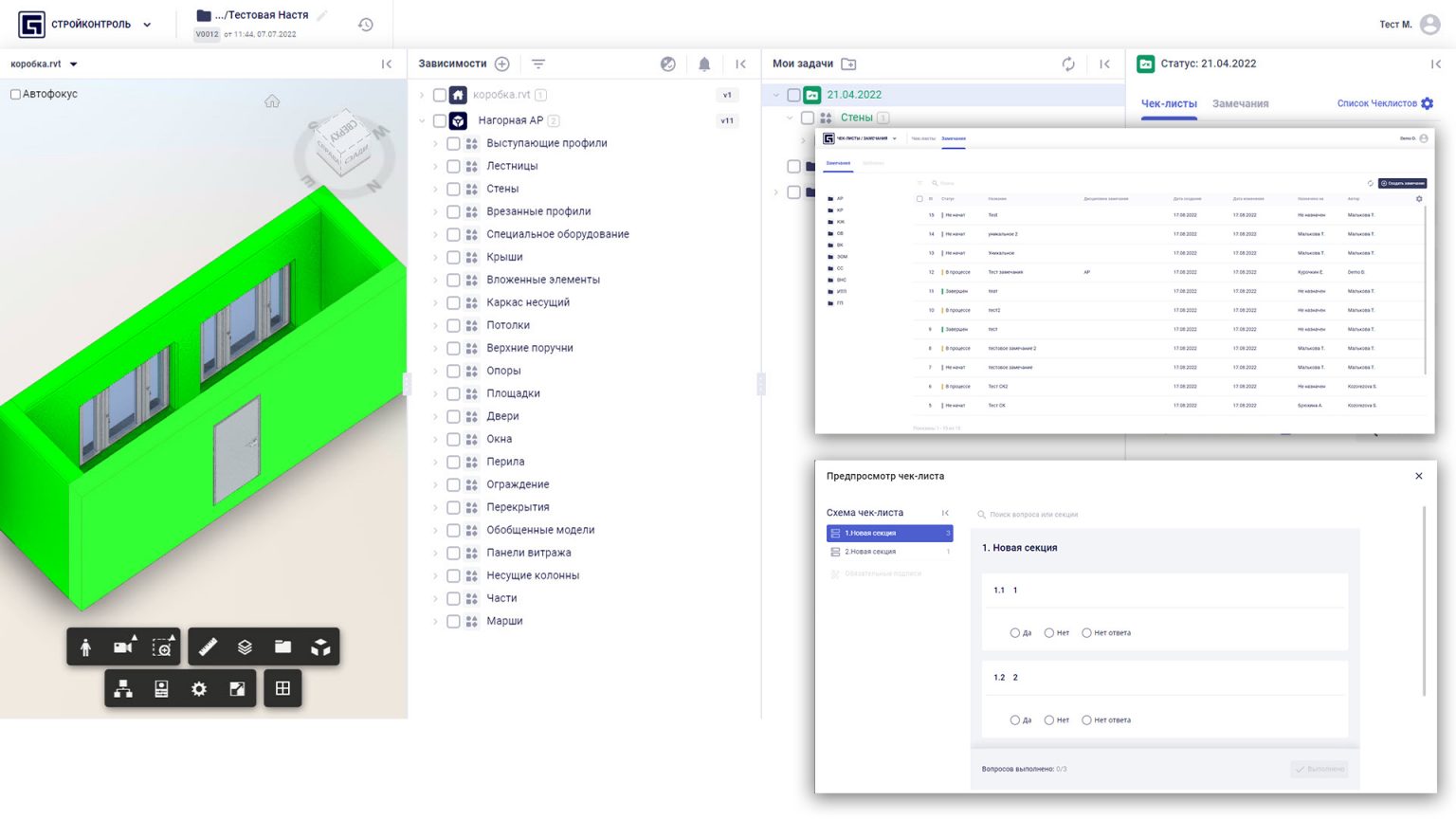The height and width of the screenshot is (819, 1456).
Task: Toggle fullscreen with the expand icon
Action: 238,689
